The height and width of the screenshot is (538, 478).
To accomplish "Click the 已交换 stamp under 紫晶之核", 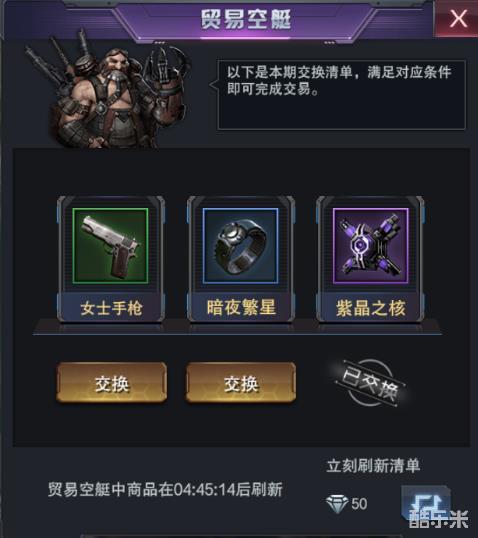I will pyautogui.click(x=371, y=383).
